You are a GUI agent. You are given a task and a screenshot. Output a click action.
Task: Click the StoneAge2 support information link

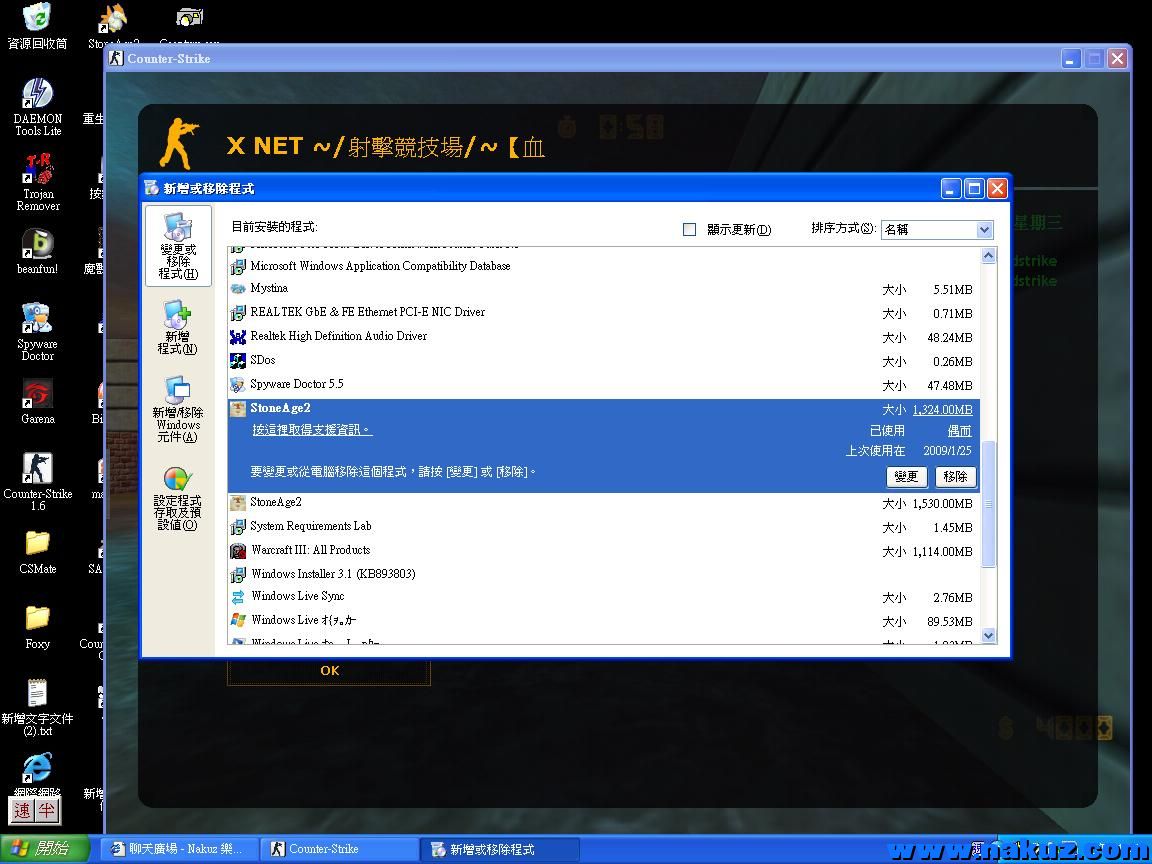(312, 430)
